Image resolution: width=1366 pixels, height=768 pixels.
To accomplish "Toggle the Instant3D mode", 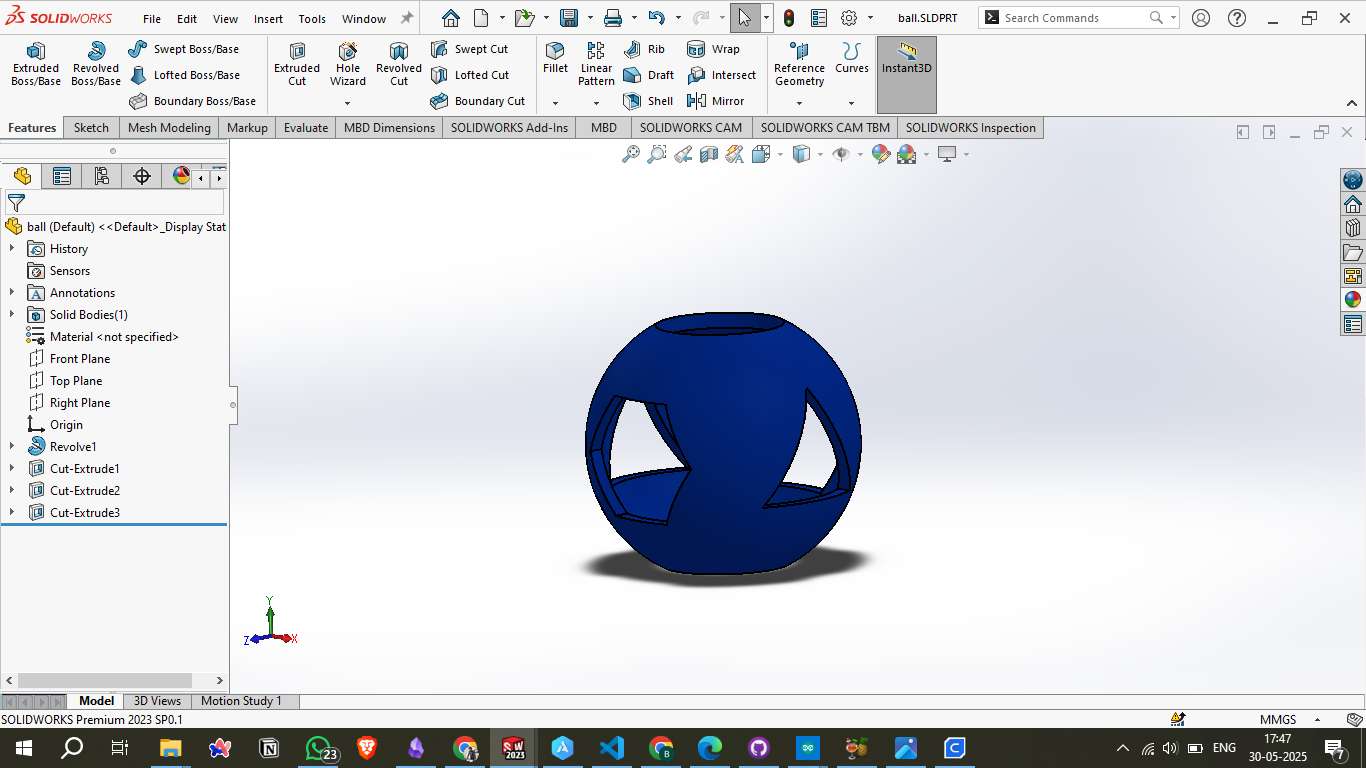I will pos(907,75).
